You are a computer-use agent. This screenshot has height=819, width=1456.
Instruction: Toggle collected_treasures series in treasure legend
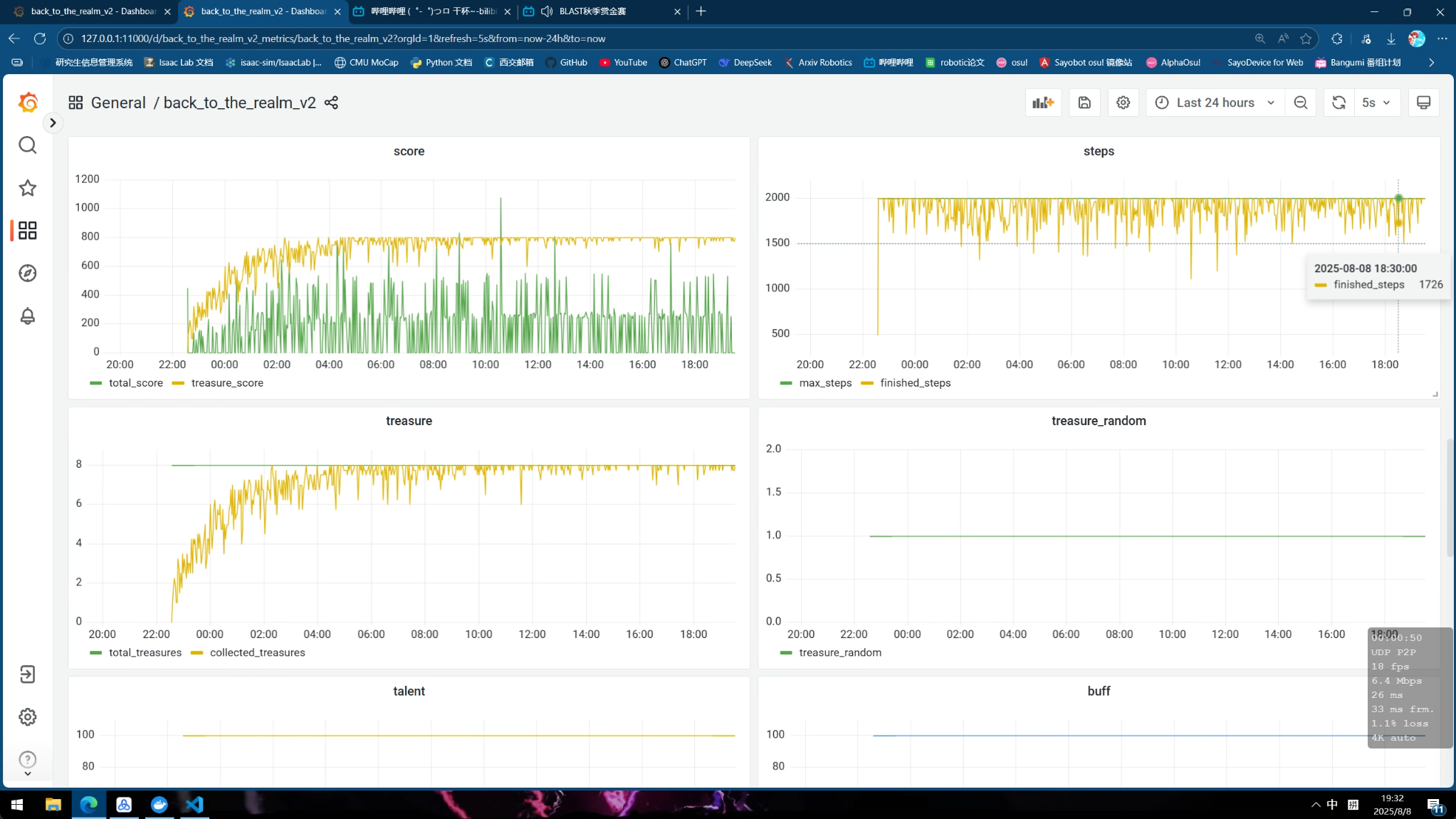click(257, 652)
